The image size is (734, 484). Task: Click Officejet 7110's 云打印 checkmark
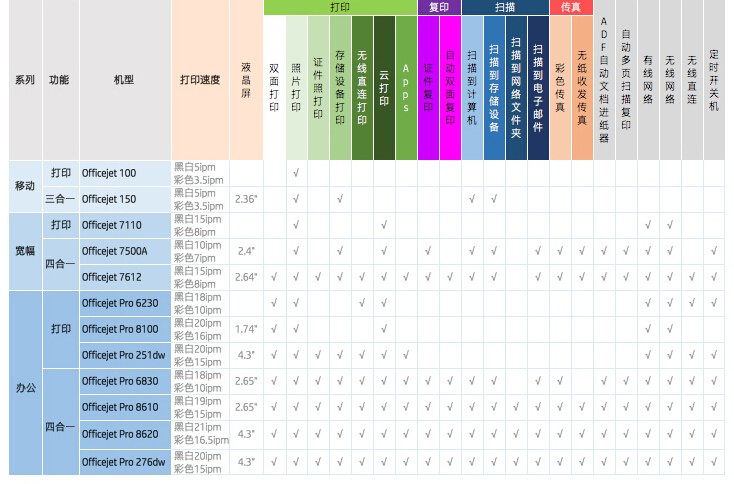pyautogui.click(x=384, y=225)
